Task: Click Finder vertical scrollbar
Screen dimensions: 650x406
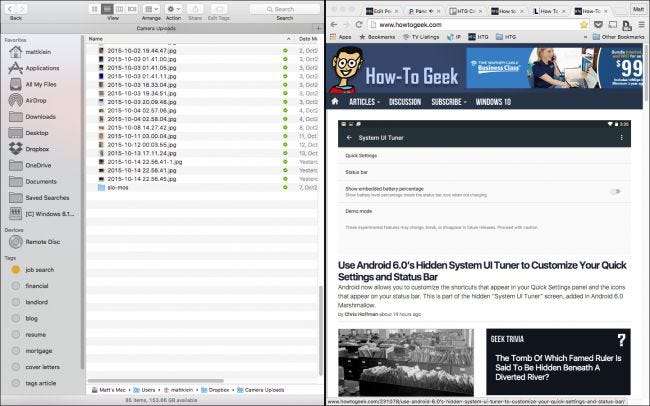Action: click(x=320, y=331)
